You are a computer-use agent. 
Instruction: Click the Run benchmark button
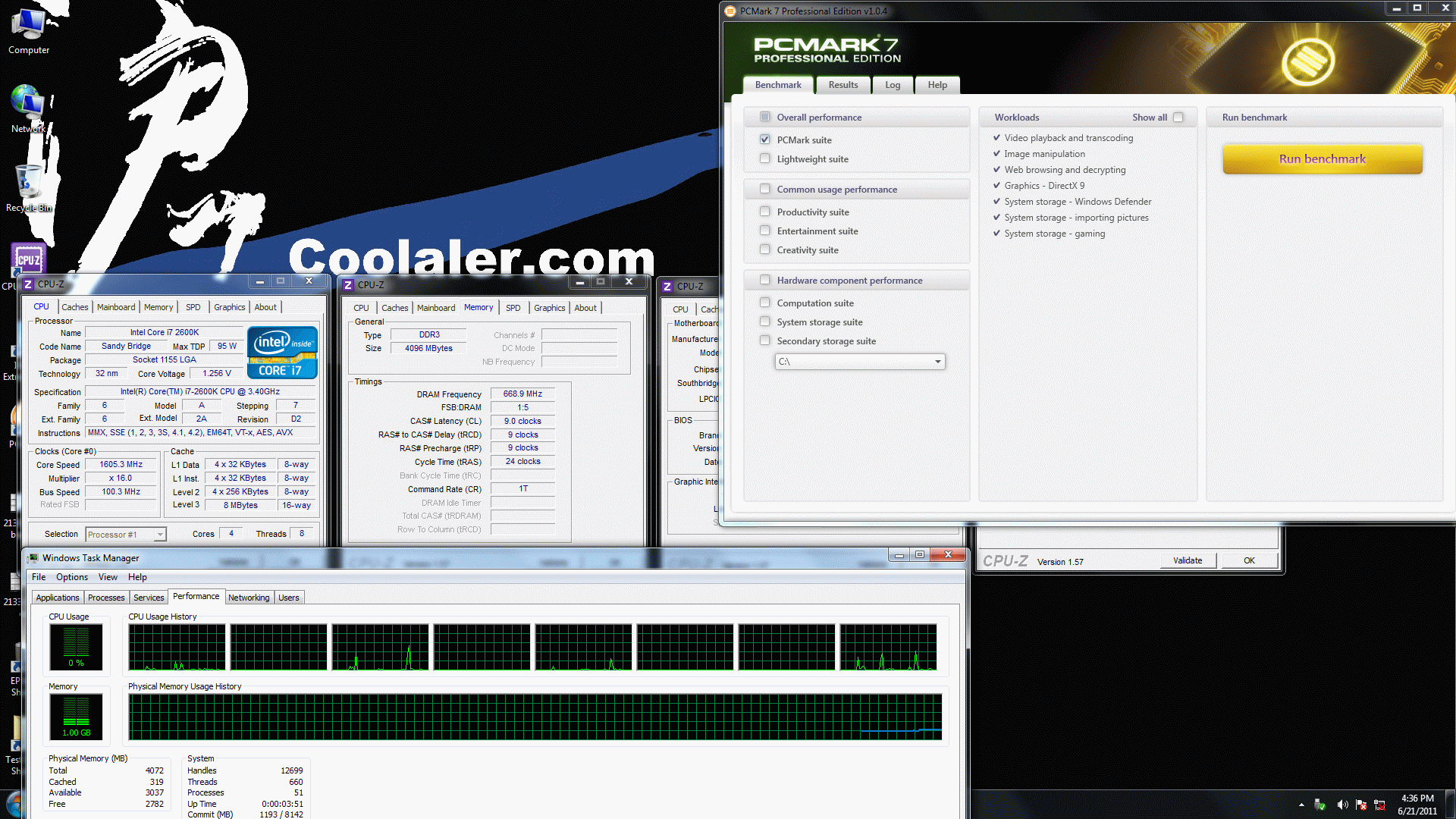coord(1322,159)
